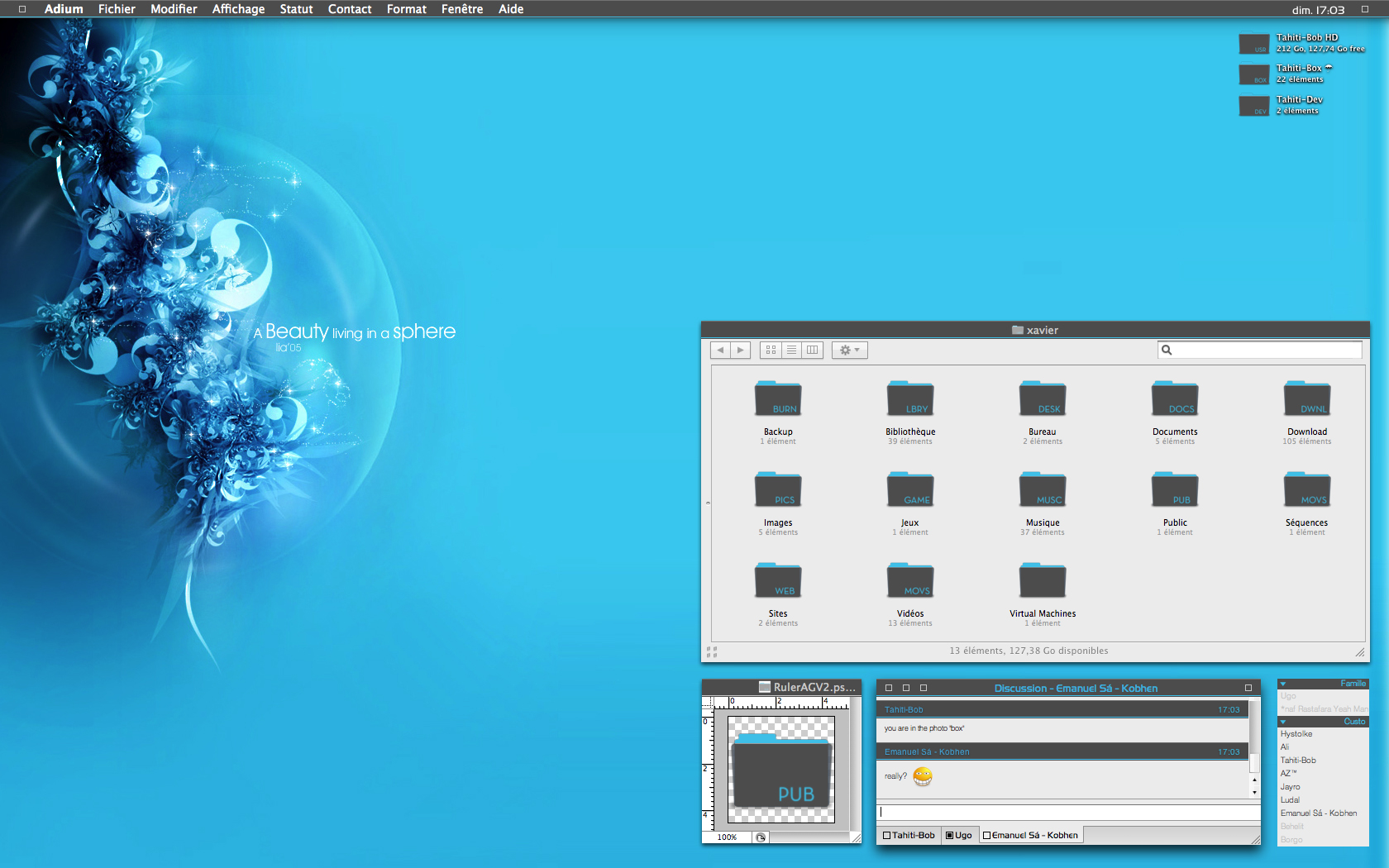Select the Bibliothèque folder icon

pyautogui.click(x=910, y=398)
